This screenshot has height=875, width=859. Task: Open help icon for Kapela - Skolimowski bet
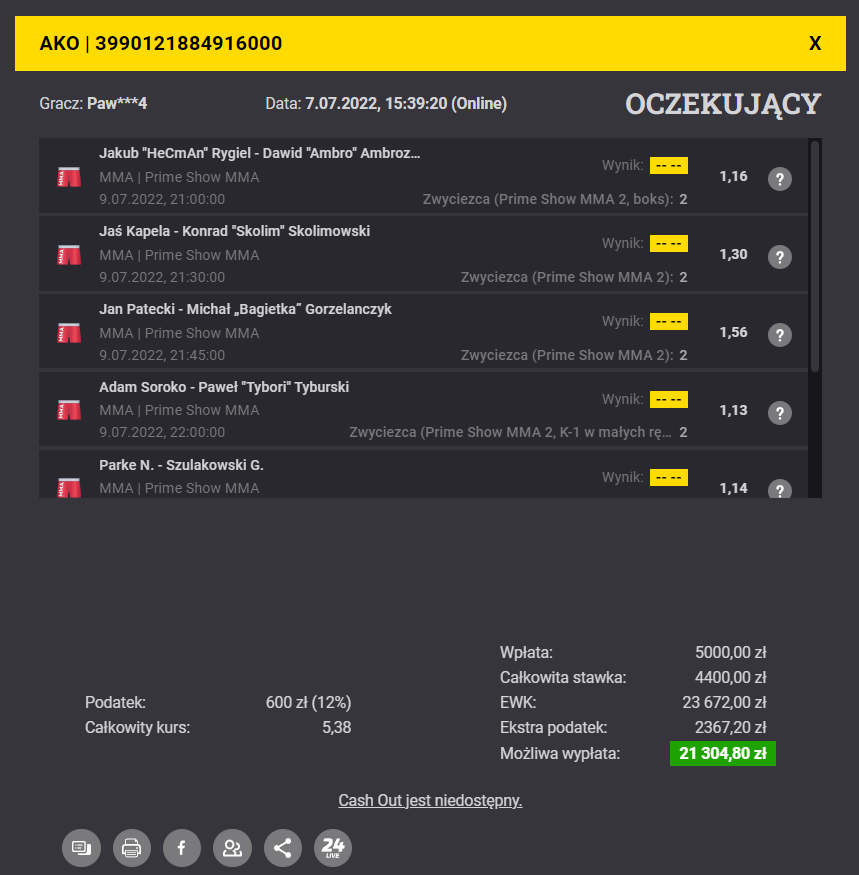pyautogui.click(x=780, y=257)
